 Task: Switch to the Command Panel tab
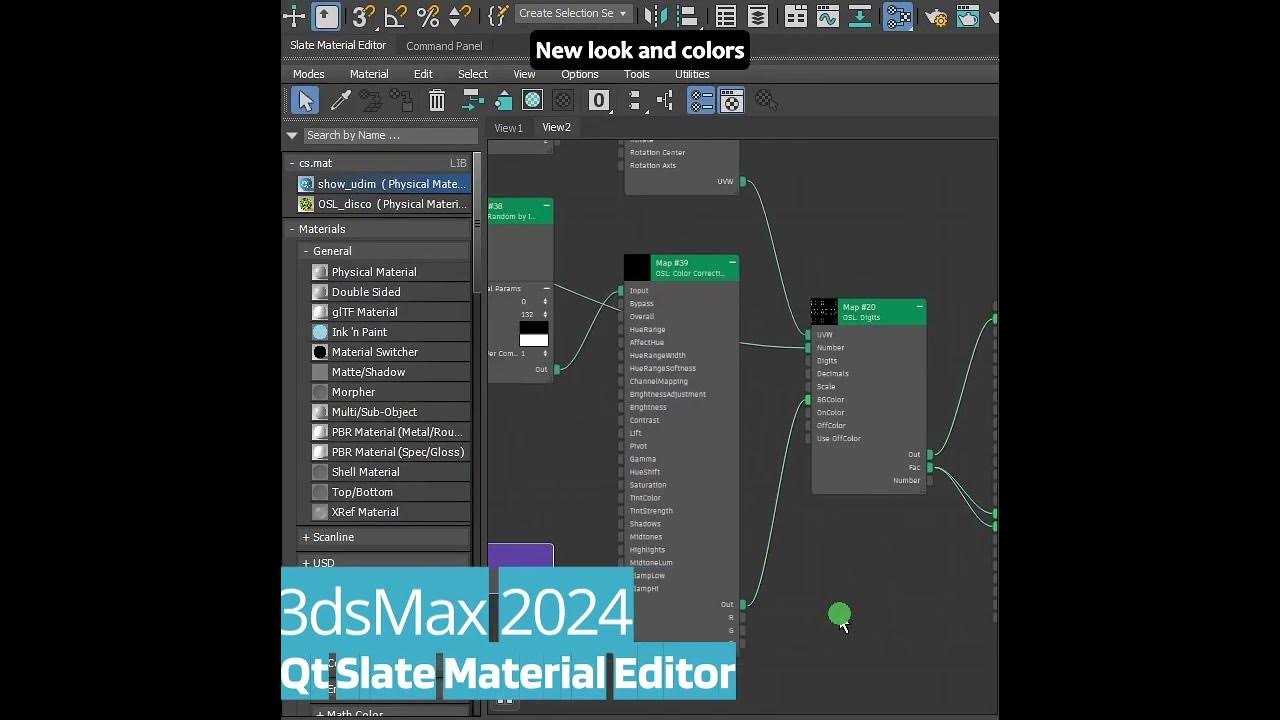444,46
